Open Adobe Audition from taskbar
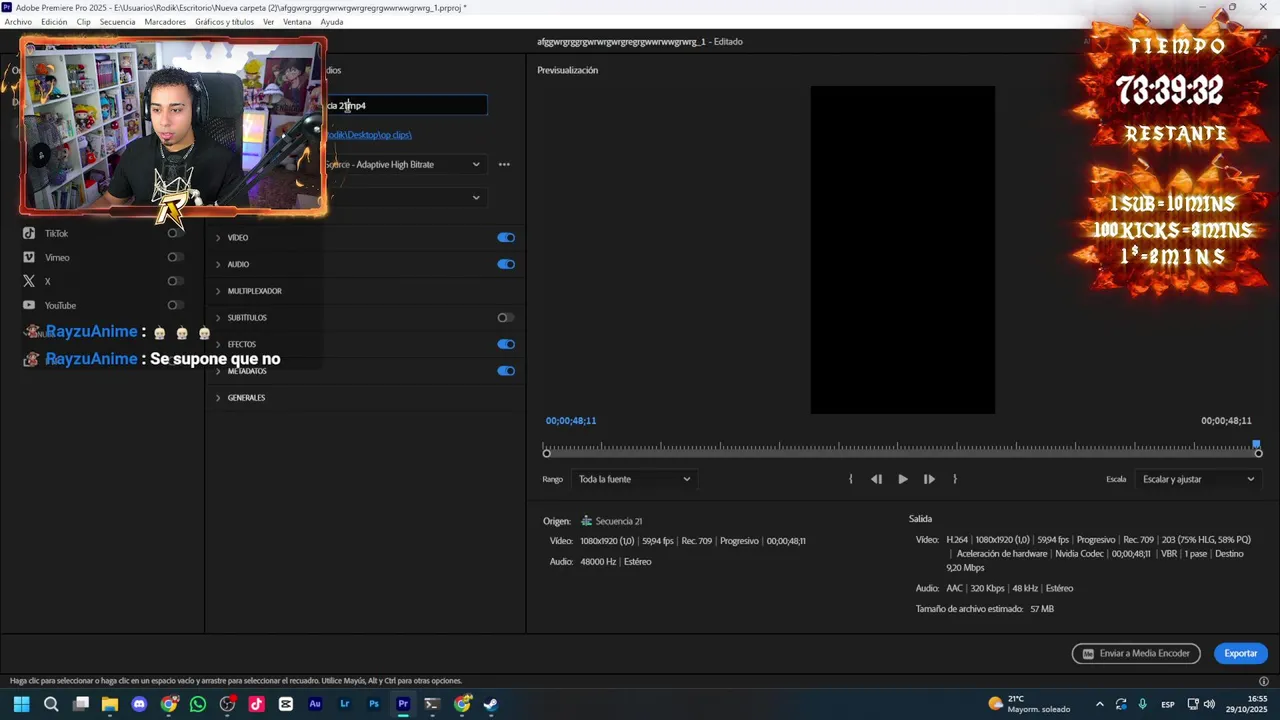The height and width of the screenshot is (720, 1280). 315,704
